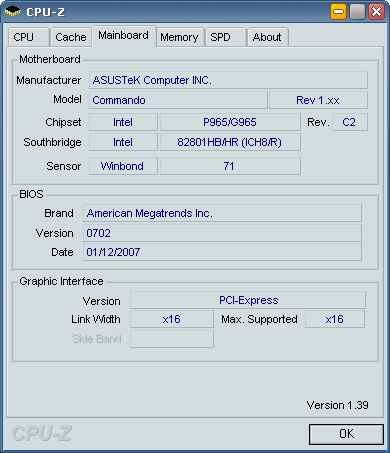Click the sensor value 71
Viewport: 390px width, 453px height.
tap(230, 166)
